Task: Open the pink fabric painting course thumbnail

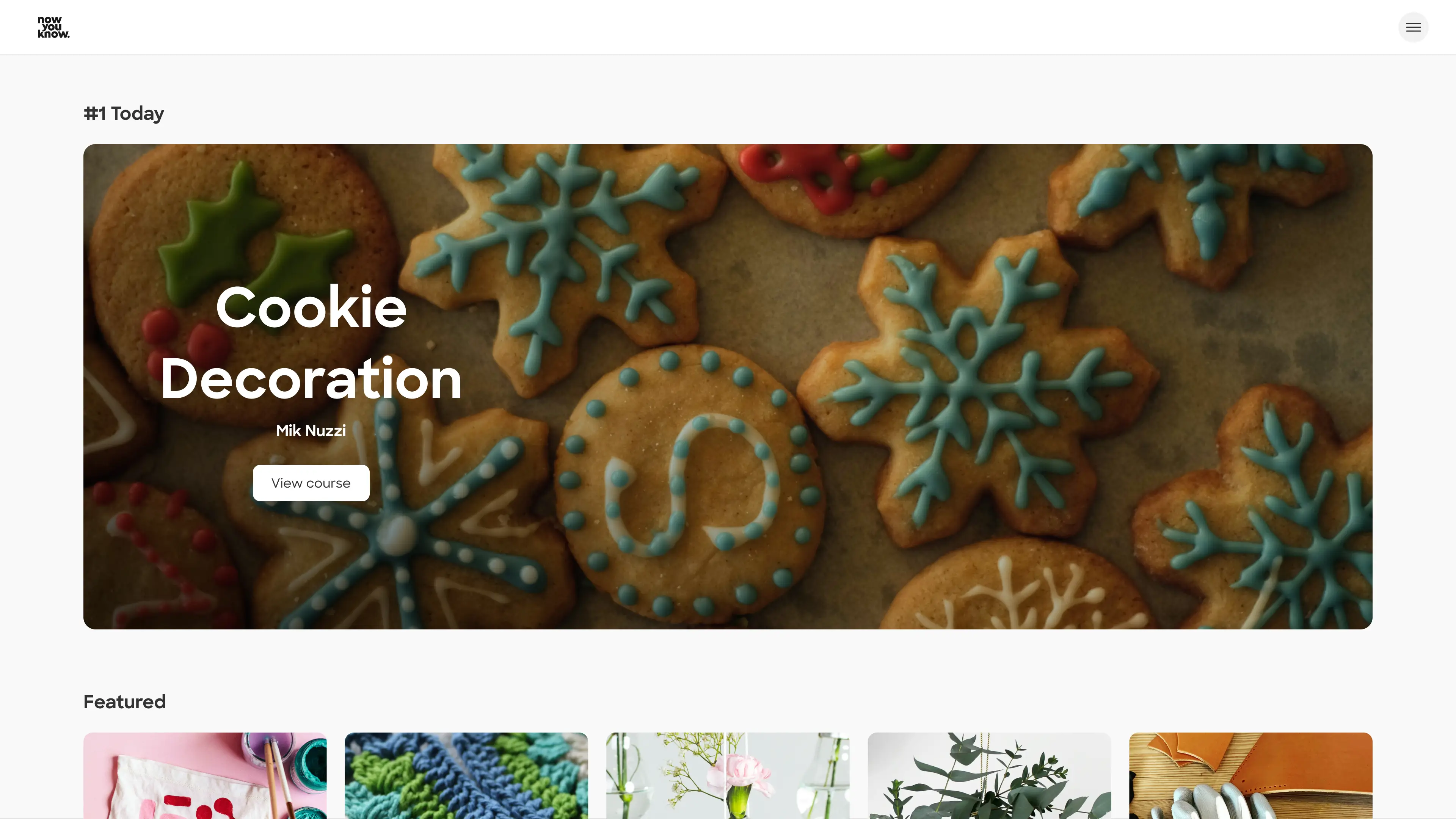Action: (205, 775)
